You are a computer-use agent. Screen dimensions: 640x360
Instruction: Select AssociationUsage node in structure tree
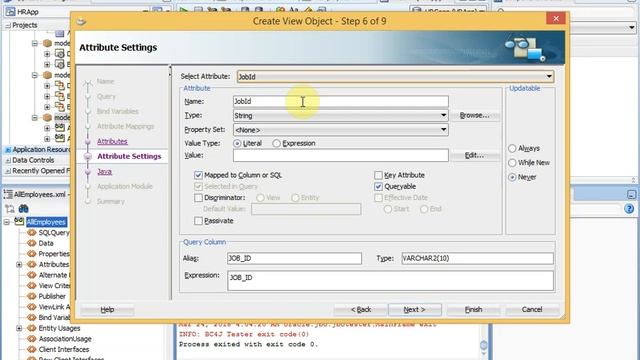click(x=65, y=339)
